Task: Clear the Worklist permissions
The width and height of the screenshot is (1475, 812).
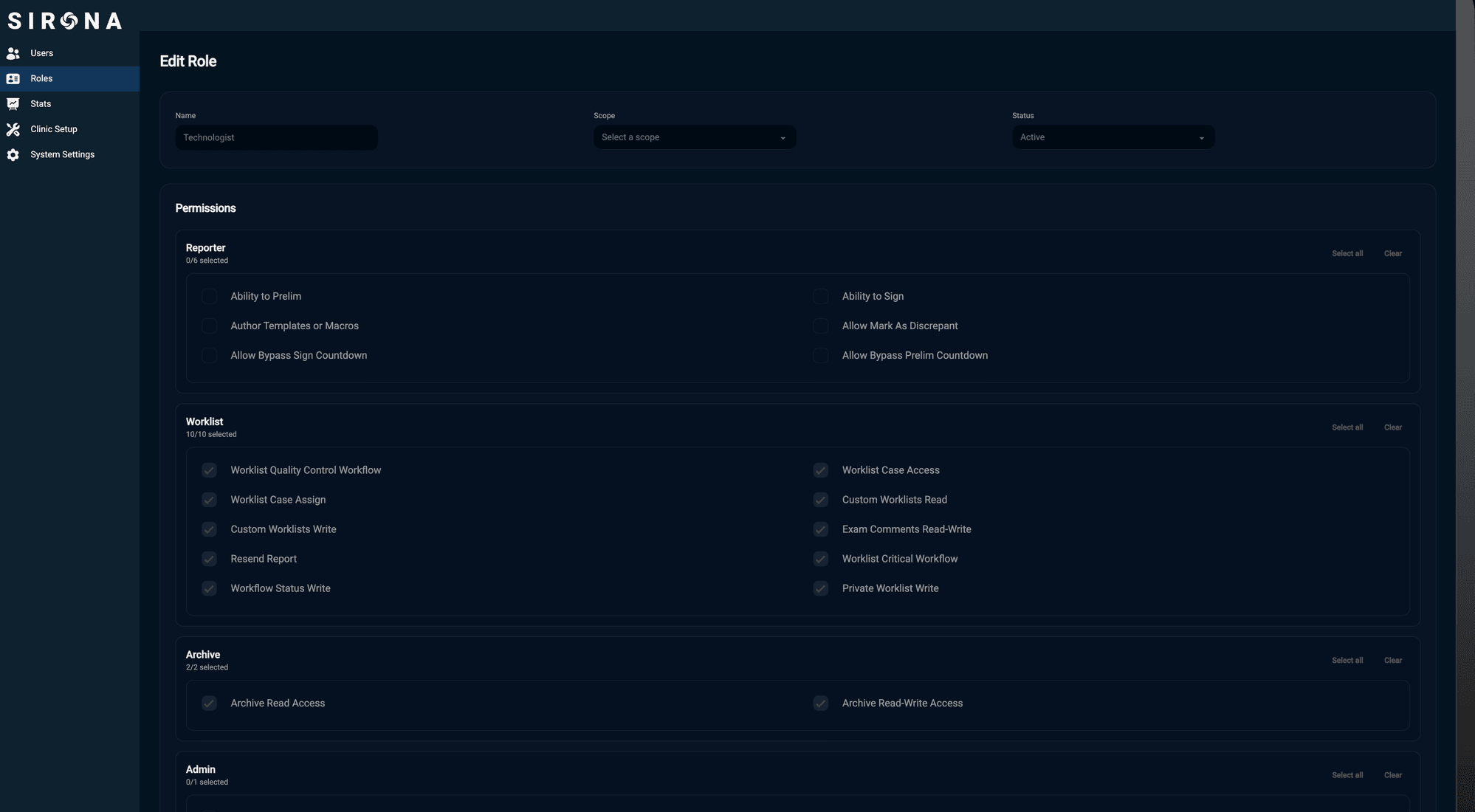Action: (1393, 427)
